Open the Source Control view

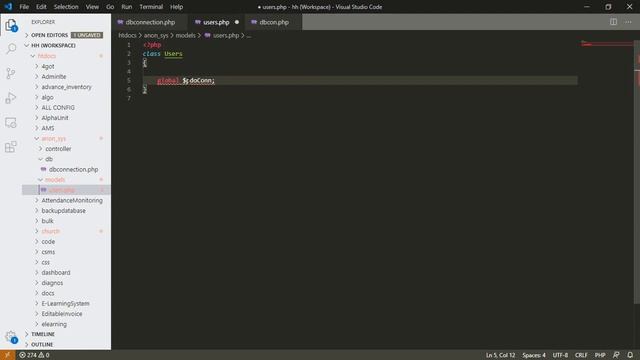pos(11,73)
